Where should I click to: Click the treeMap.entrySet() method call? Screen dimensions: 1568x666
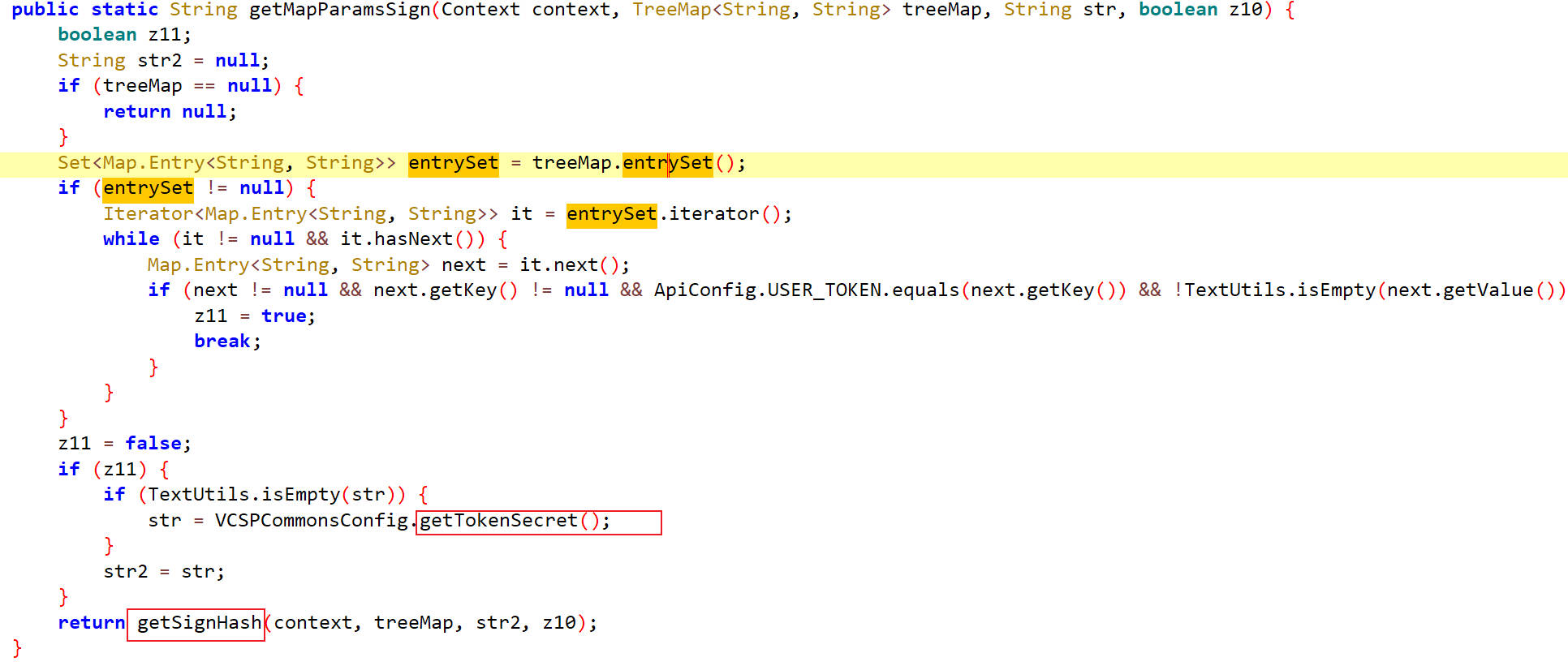pos(667,163)
